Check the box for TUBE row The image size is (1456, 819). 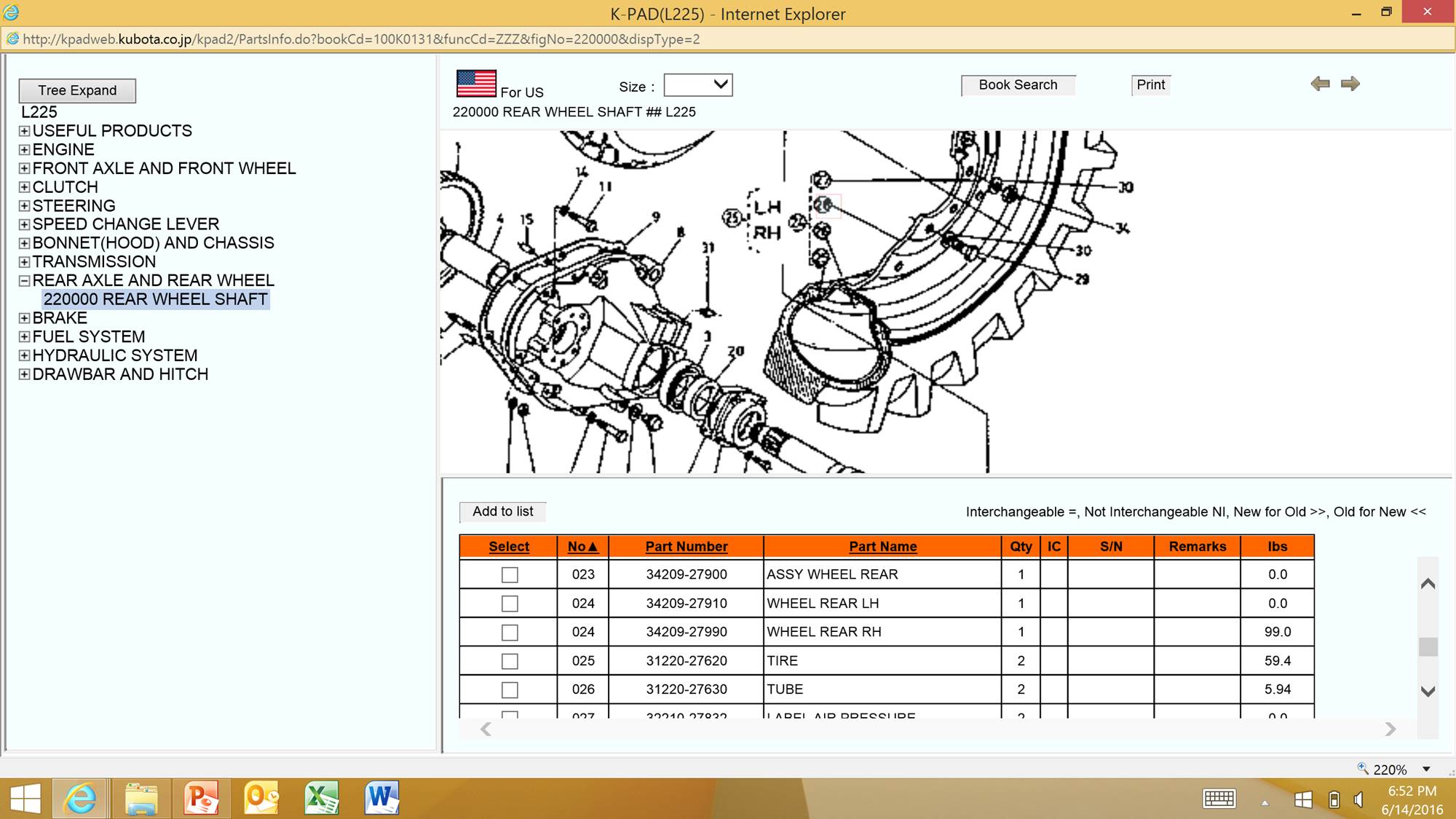point(510,689)
